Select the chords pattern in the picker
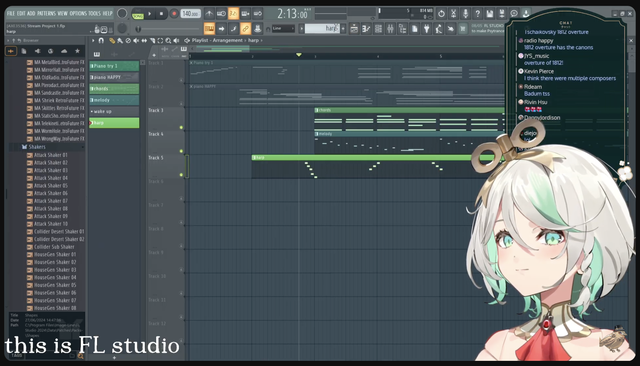Viewport: 640px width, 366px height. (x=114, y=89)
